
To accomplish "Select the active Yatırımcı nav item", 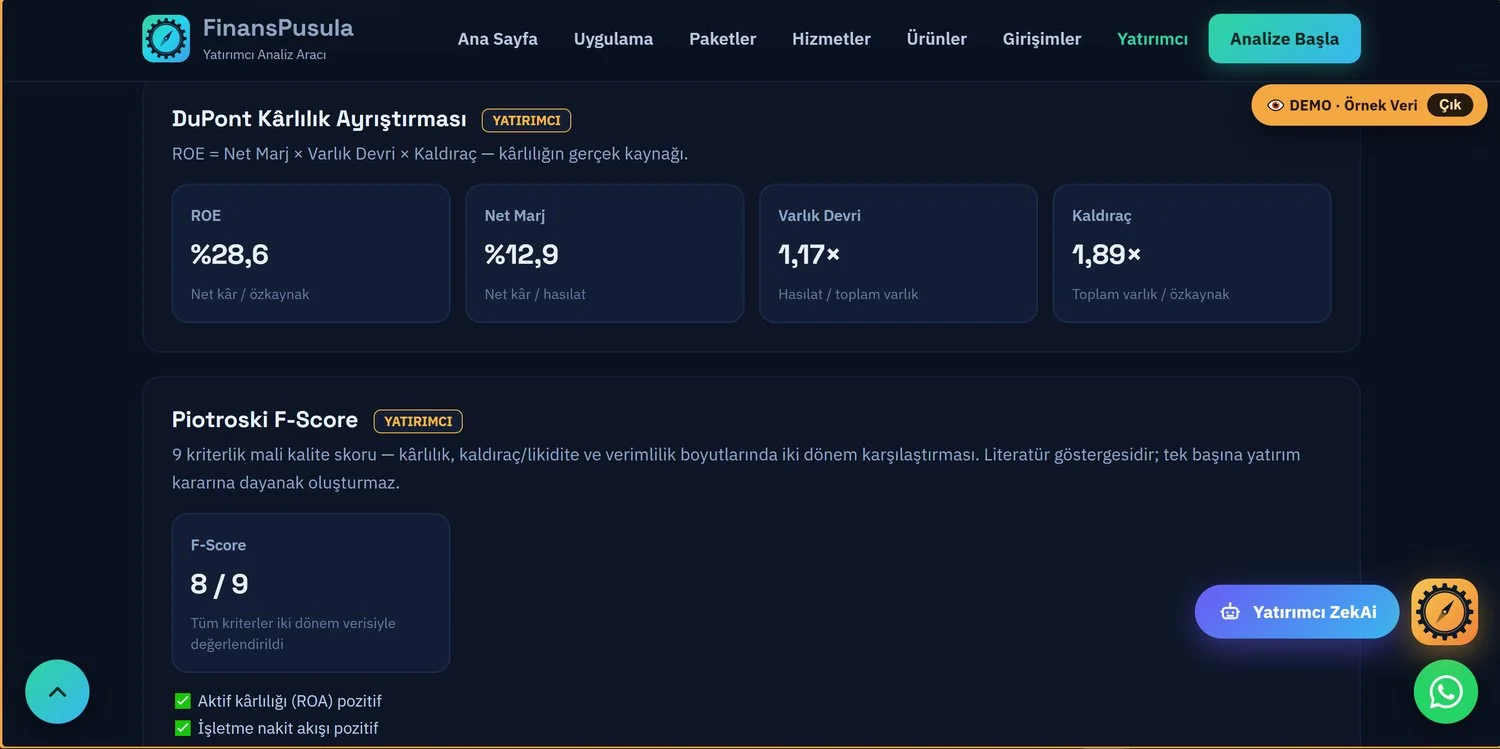I will pos(1152,39).
